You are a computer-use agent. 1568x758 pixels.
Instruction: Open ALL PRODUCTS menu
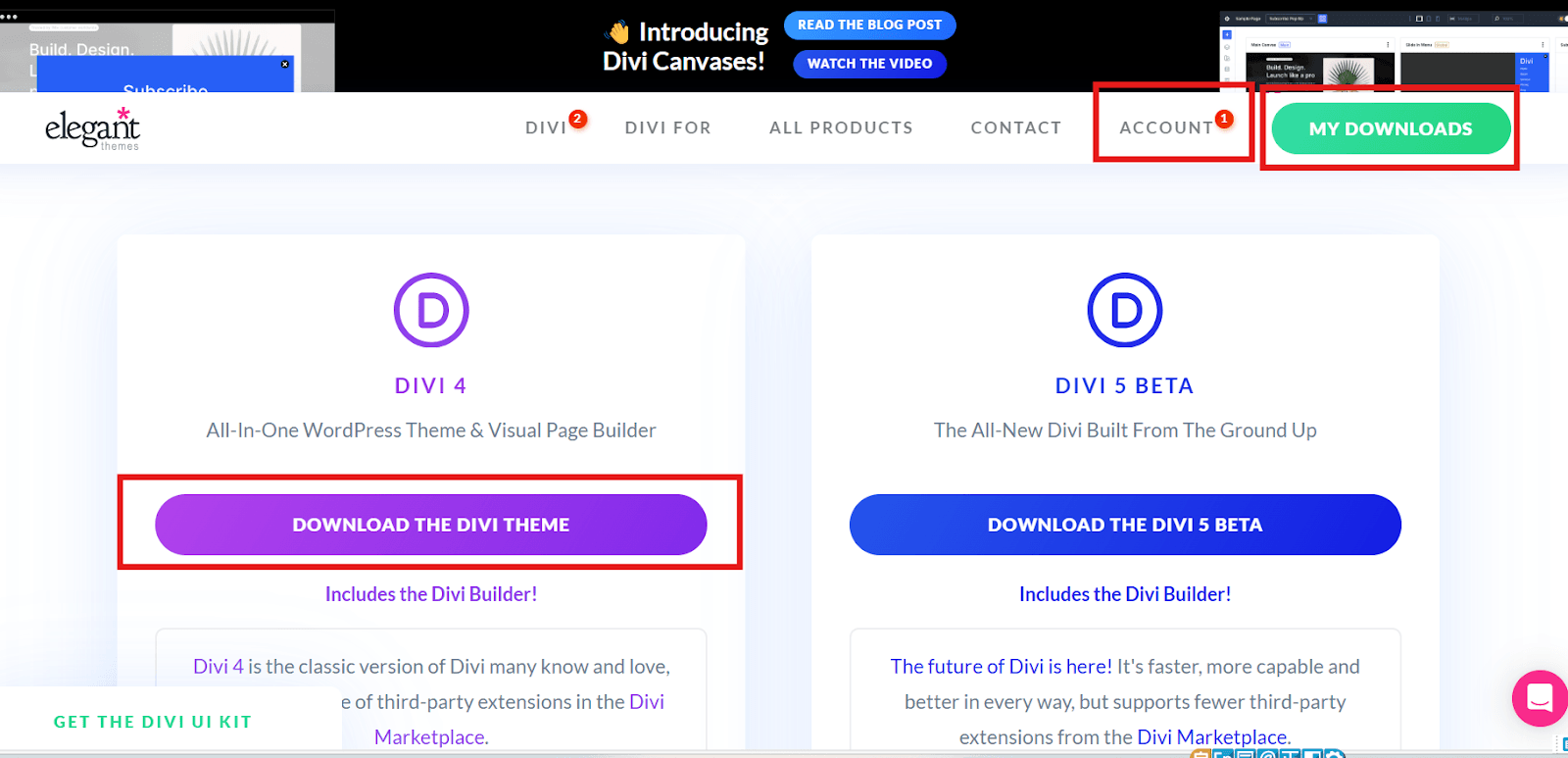841,128
